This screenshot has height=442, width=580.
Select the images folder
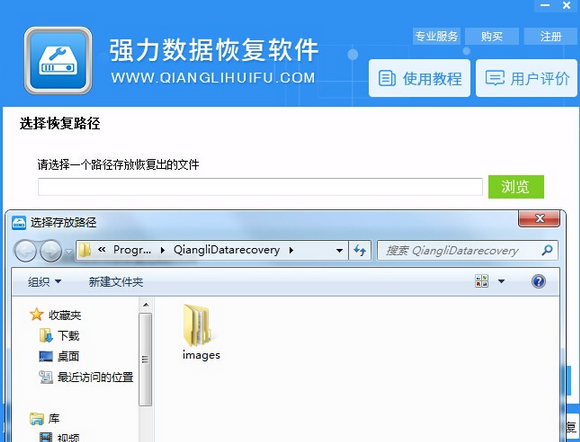point(201,331)
